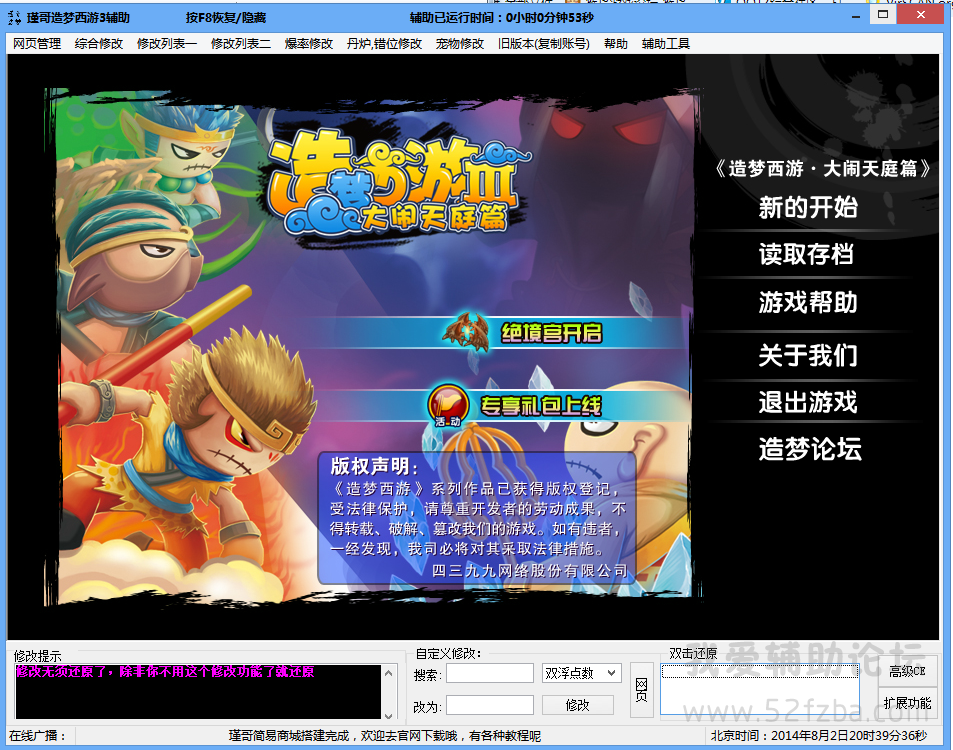
Task: Click the 搜索 input field
Action: [x=490, y=673]
